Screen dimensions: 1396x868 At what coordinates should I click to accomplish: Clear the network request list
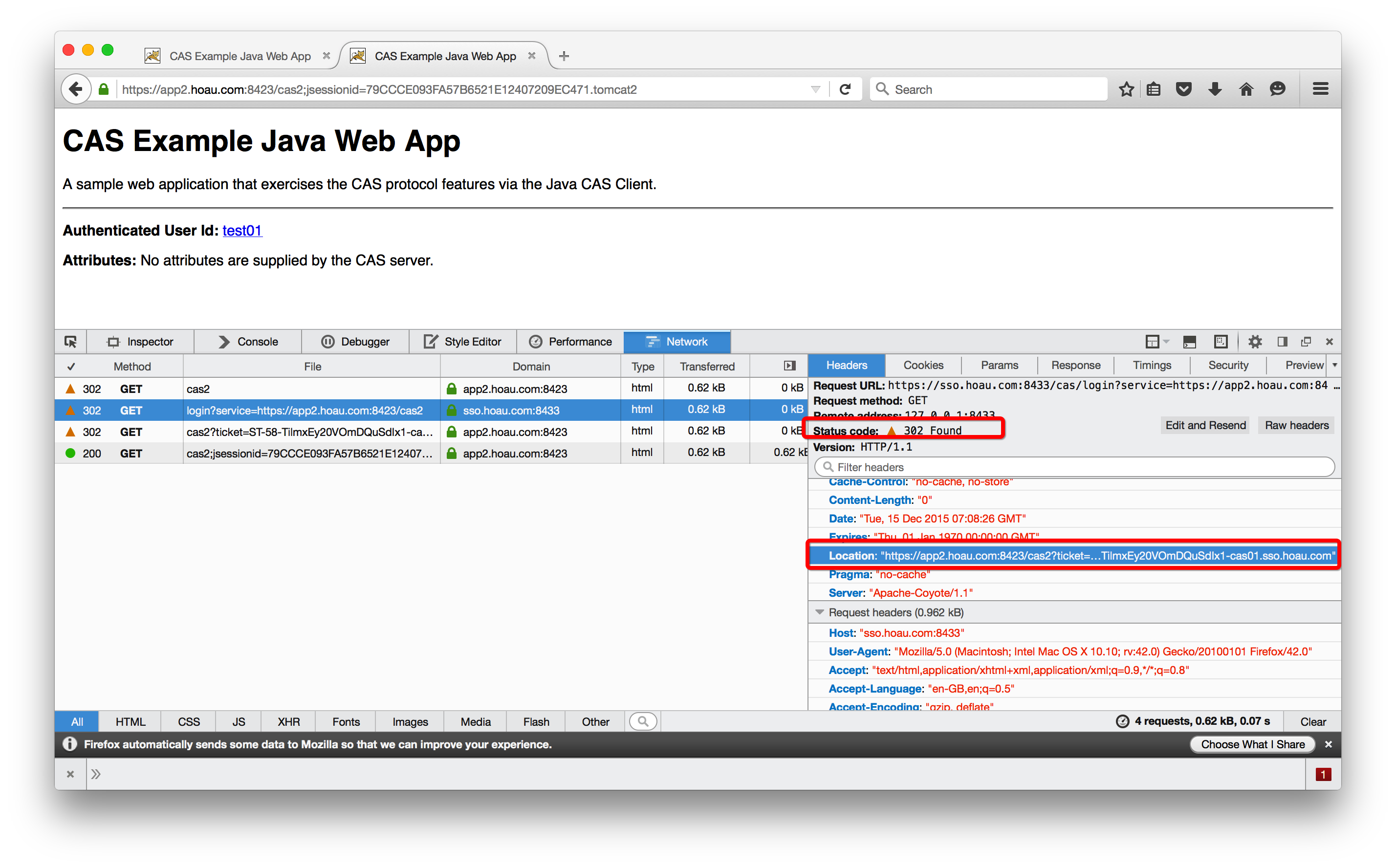coord(1313,721)
